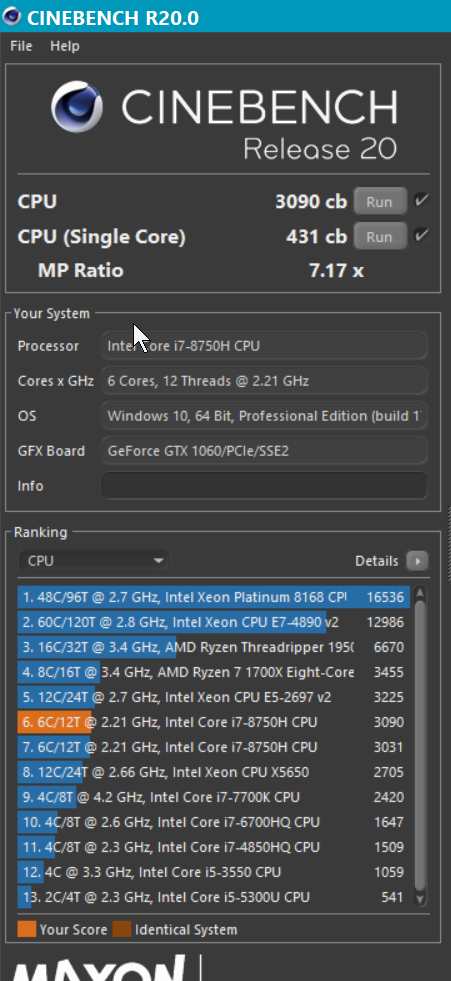Open the Help menu
Viewport: 451px width, 981px height.
[65, 46]
